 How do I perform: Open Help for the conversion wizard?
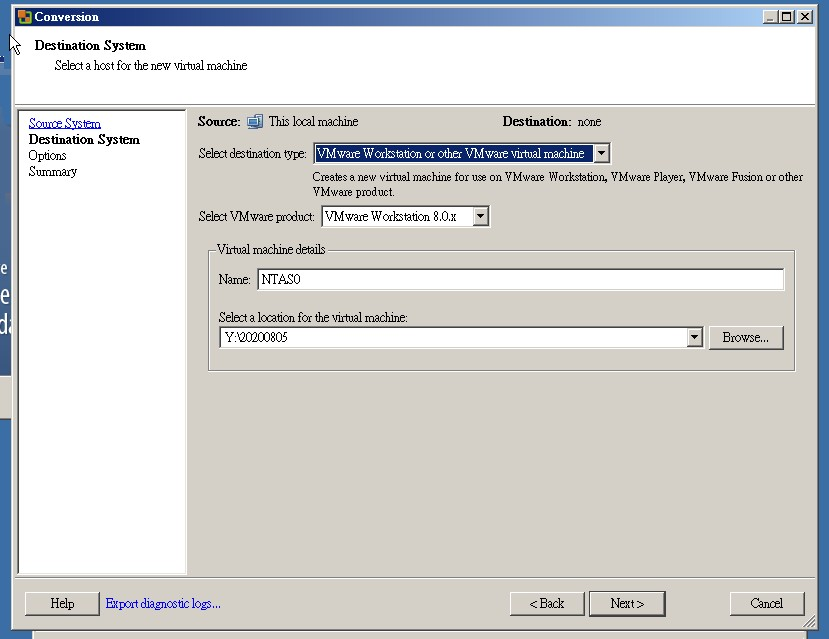(62, 604)
